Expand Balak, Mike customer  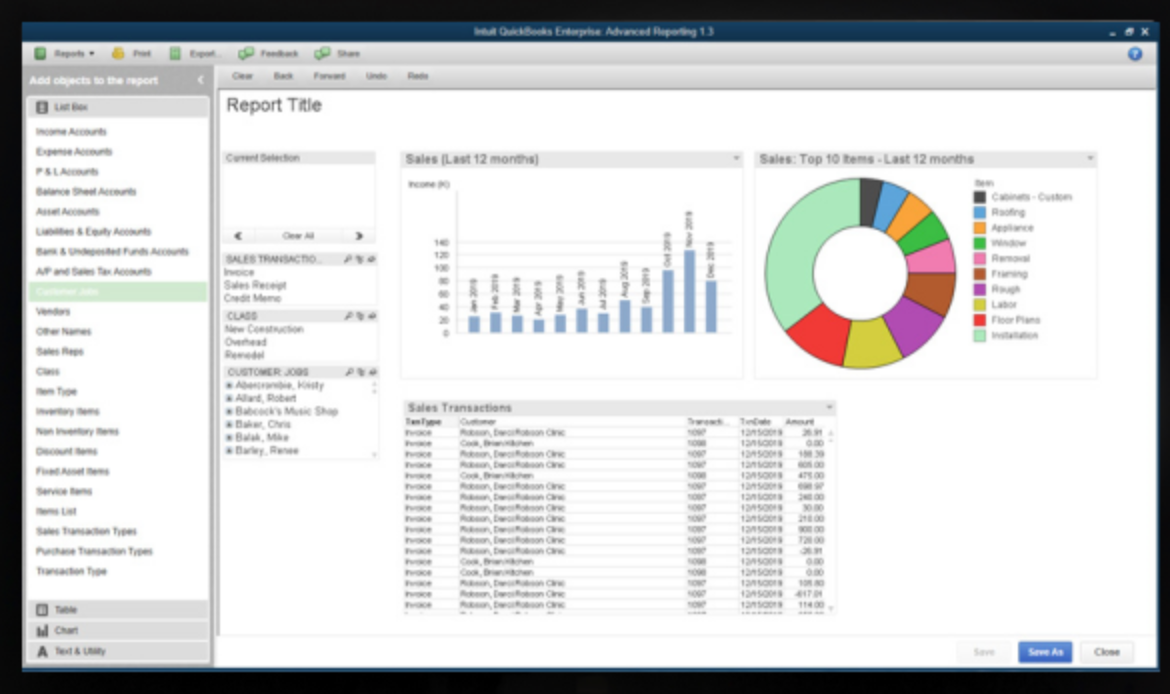229,438
